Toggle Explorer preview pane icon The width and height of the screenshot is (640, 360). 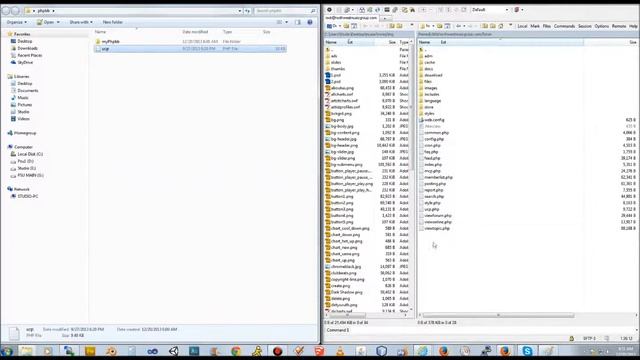[298, 22]
